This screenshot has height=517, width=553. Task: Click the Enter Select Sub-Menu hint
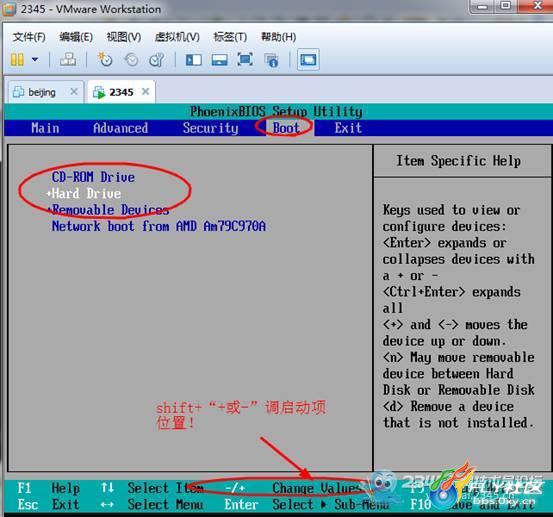click(307, 504)
